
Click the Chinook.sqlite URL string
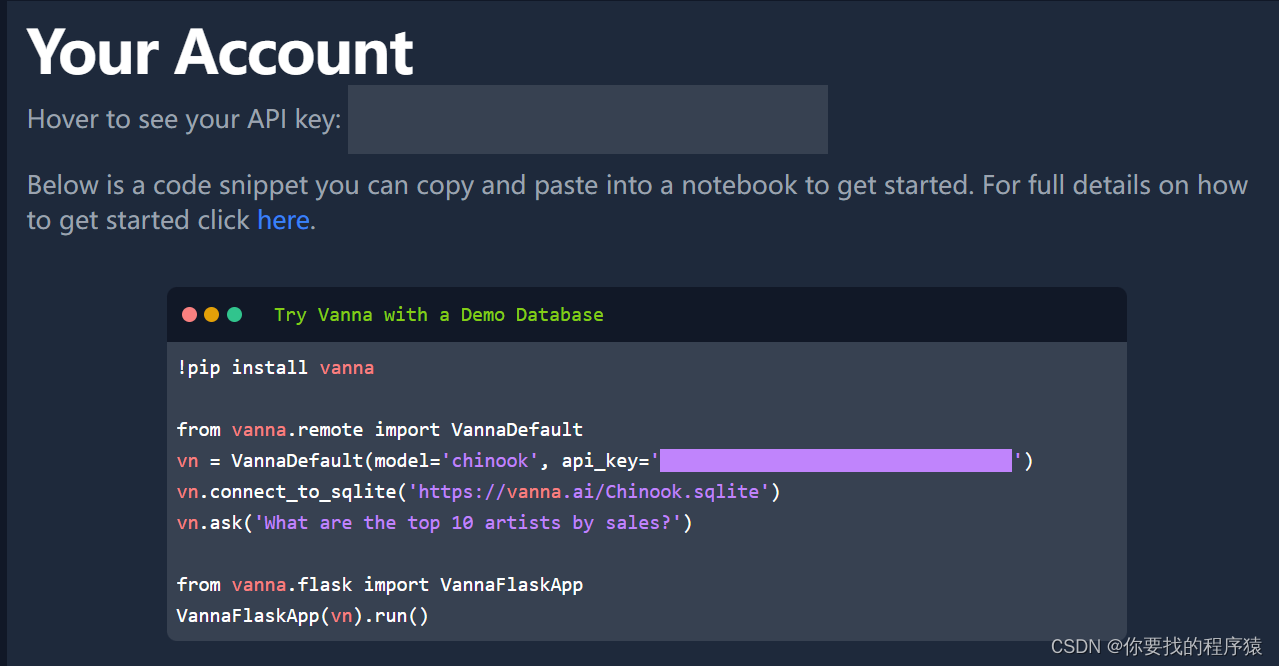click(x=589, y=491)
